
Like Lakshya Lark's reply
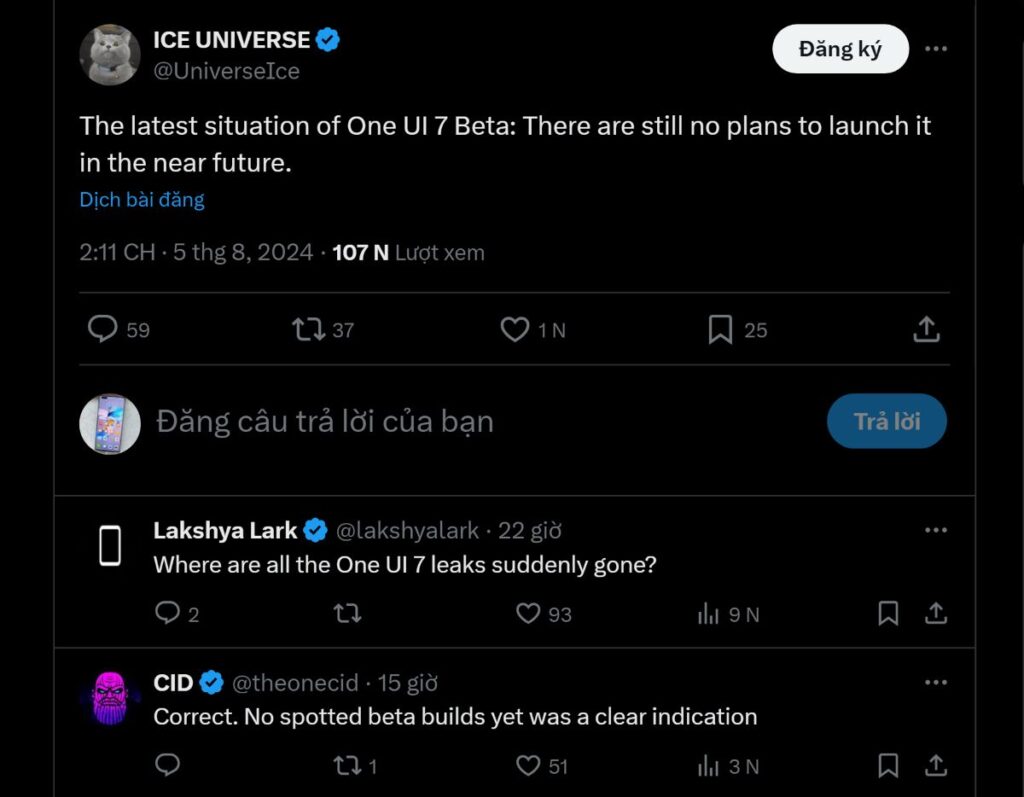(528, 613)
